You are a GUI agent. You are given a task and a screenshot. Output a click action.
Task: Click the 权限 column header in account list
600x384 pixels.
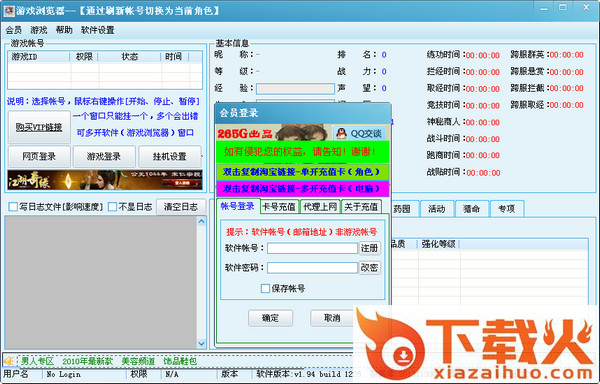pos(84,57)
